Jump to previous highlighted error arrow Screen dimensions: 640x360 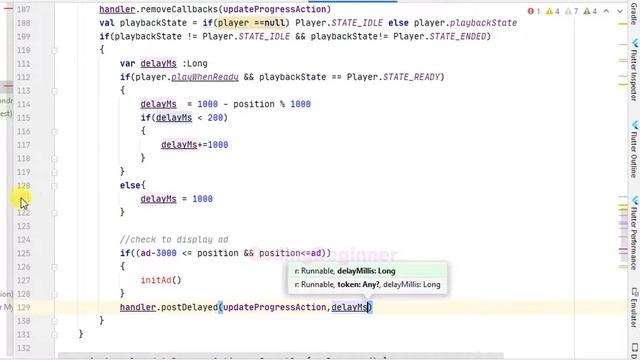coord(607,11)
